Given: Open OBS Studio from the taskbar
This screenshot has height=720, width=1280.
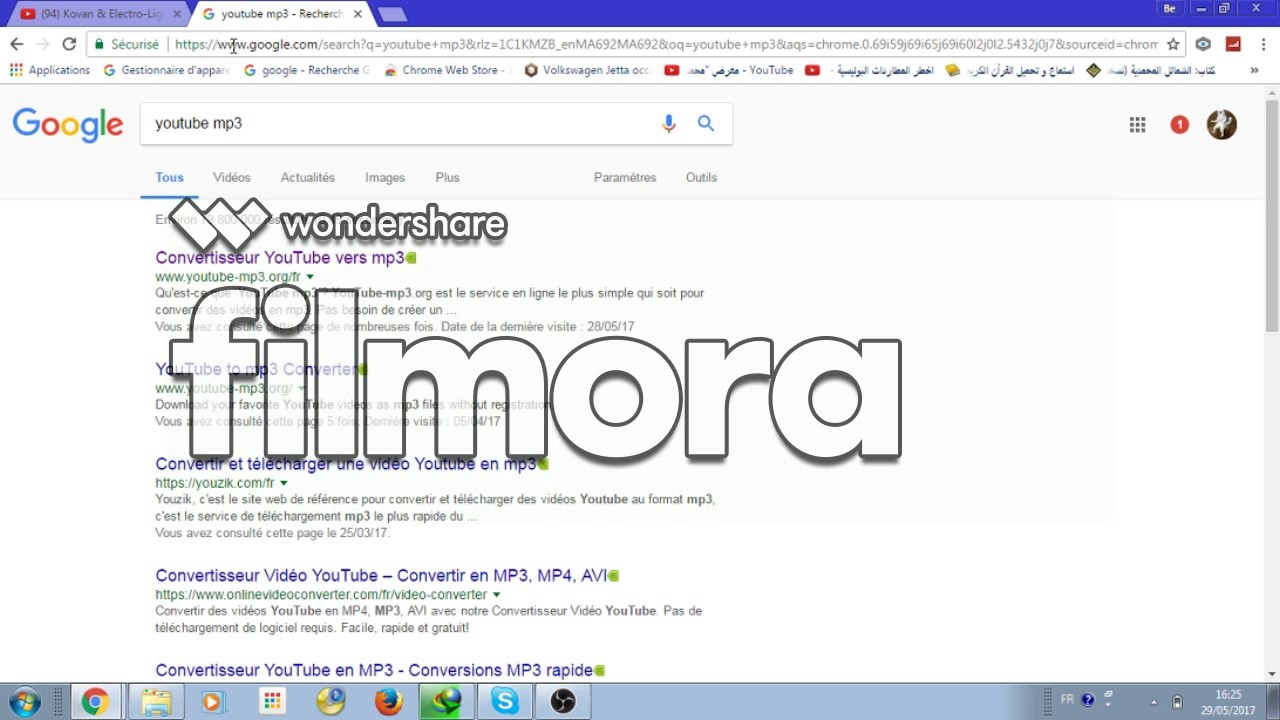Looking at the screenshot, I should (x=563, y=702).
